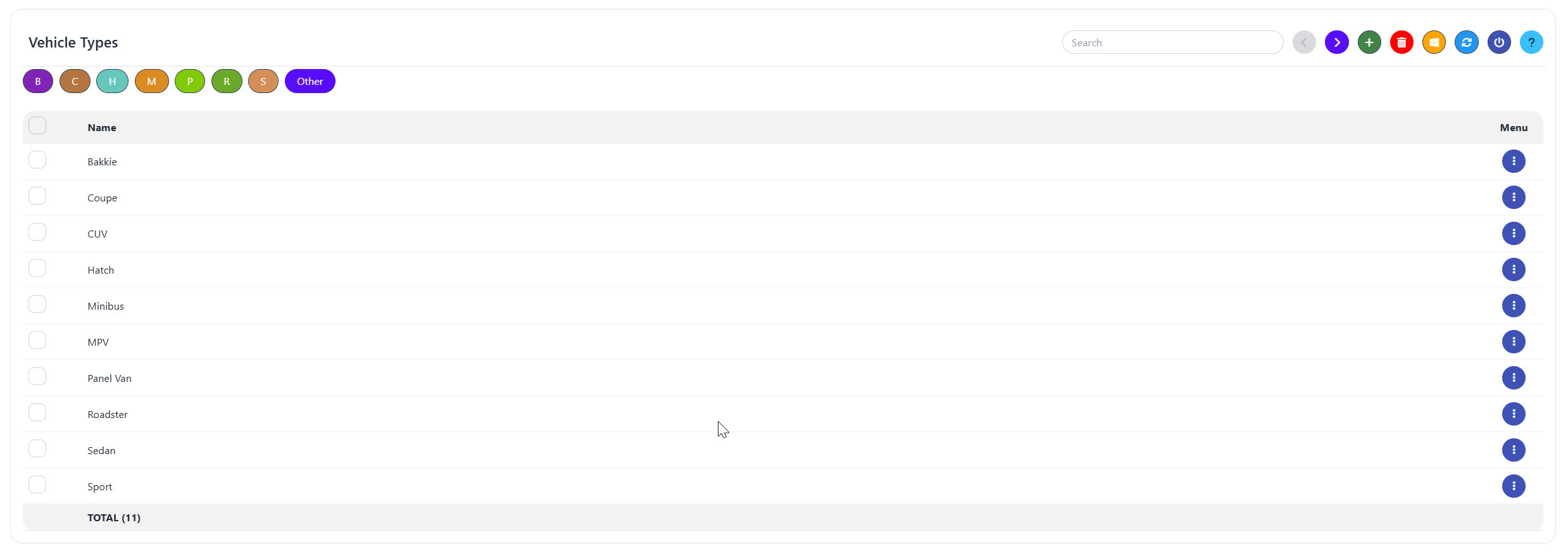The width and height of the screenshot is (1568, 551).
Task: Filter by the letter M pill
Action: pyautogui.click(x=151, y=81)
